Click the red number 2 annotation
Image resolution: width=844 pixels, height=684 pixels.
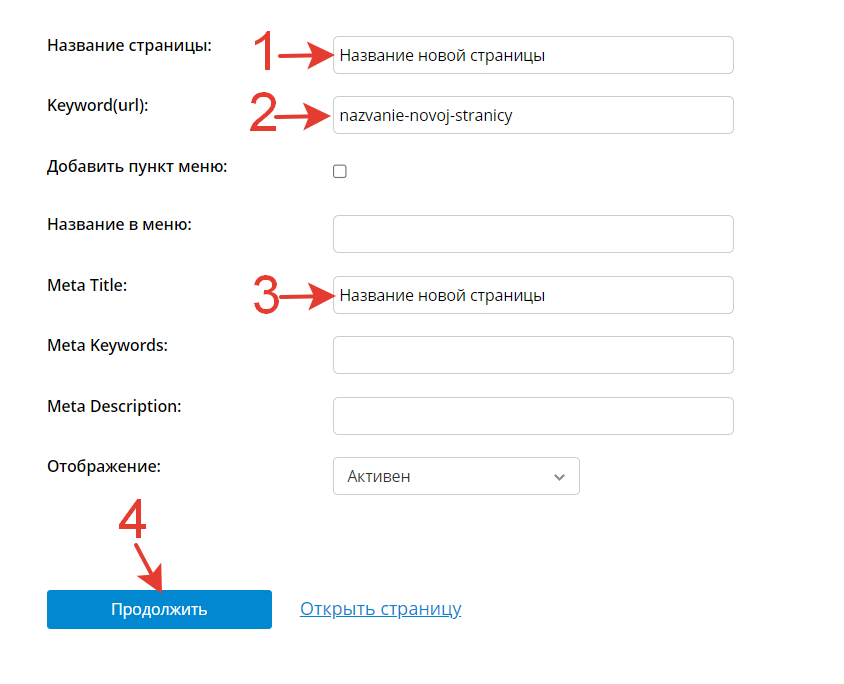tap(262, 113)
